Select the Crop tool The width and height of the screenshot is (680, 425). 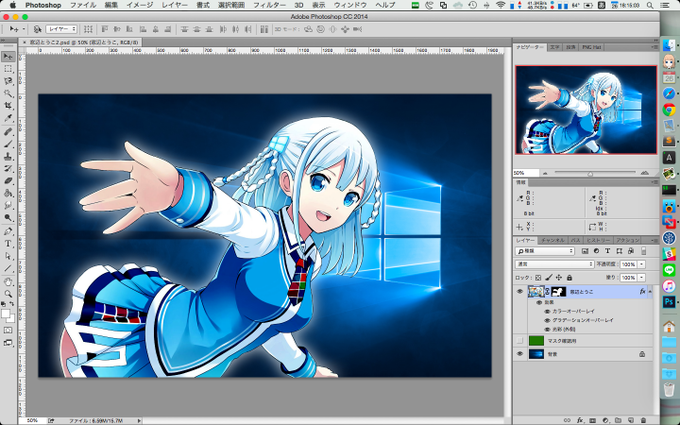pos(8,105)
